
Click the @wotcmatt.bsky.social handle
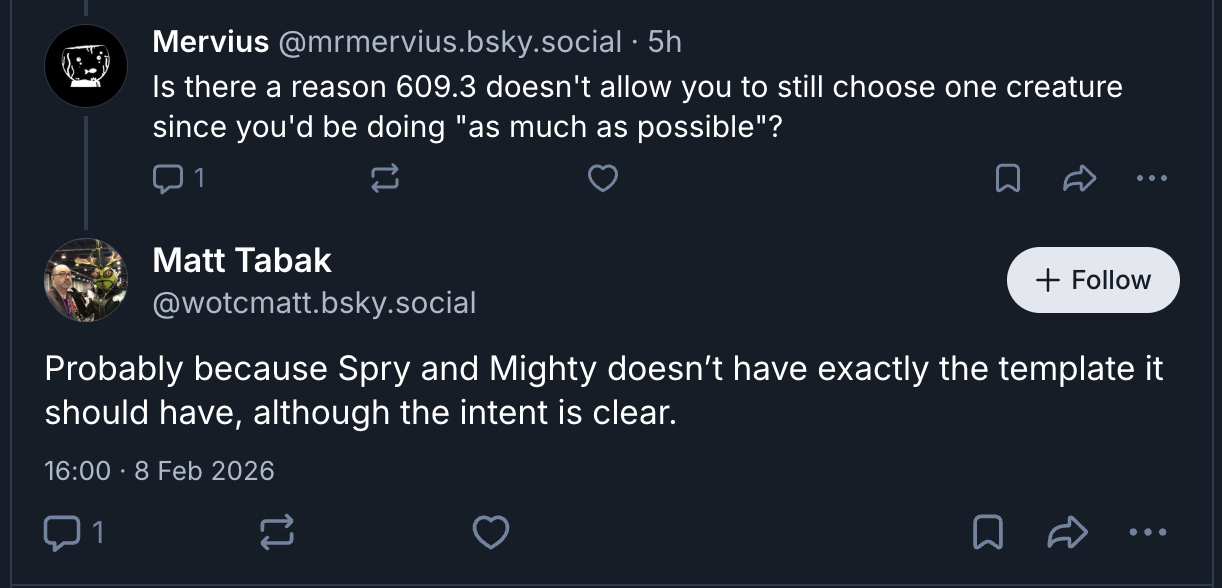click(x=314, y=302)
